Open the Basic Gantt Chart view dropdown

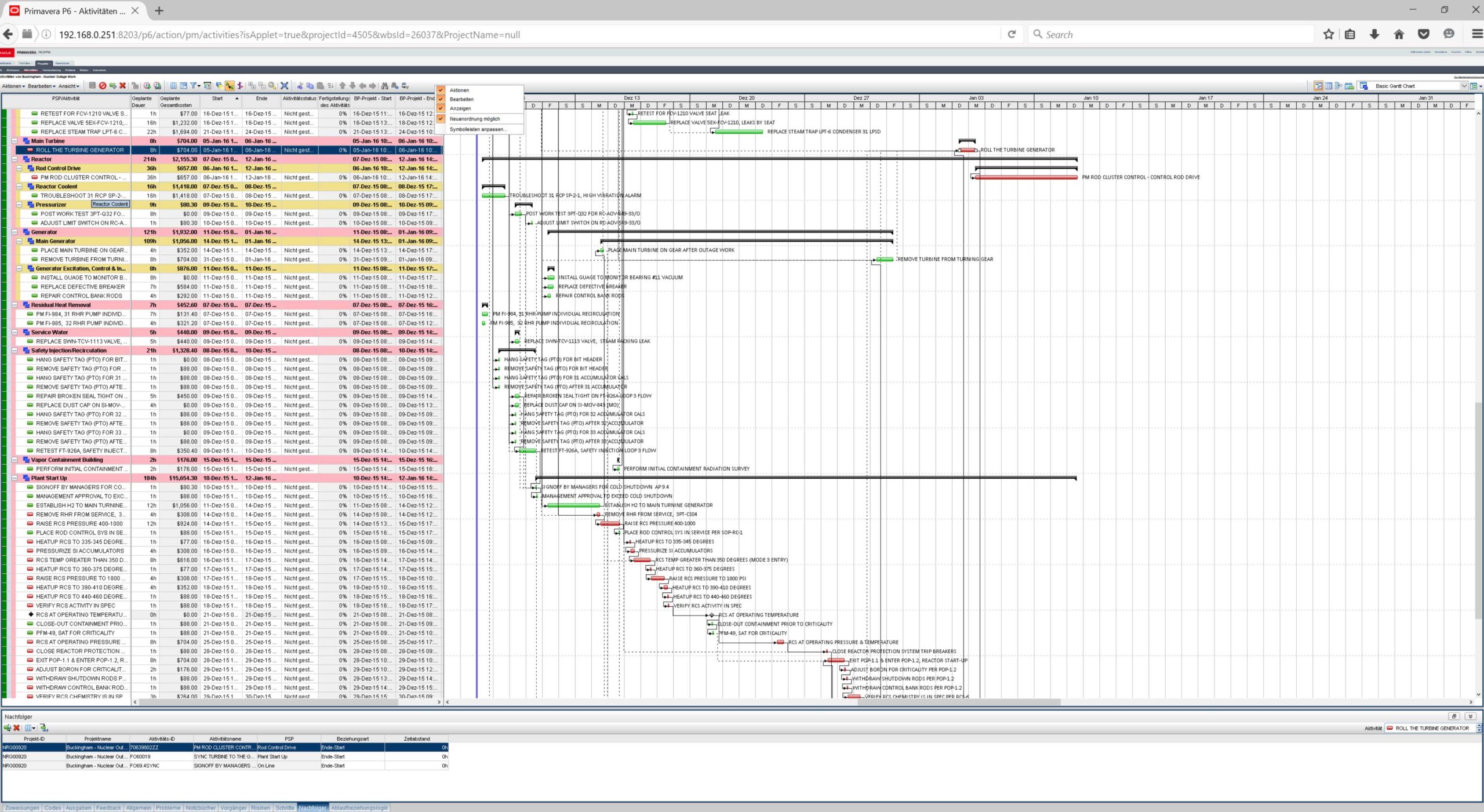[1464, 86]
